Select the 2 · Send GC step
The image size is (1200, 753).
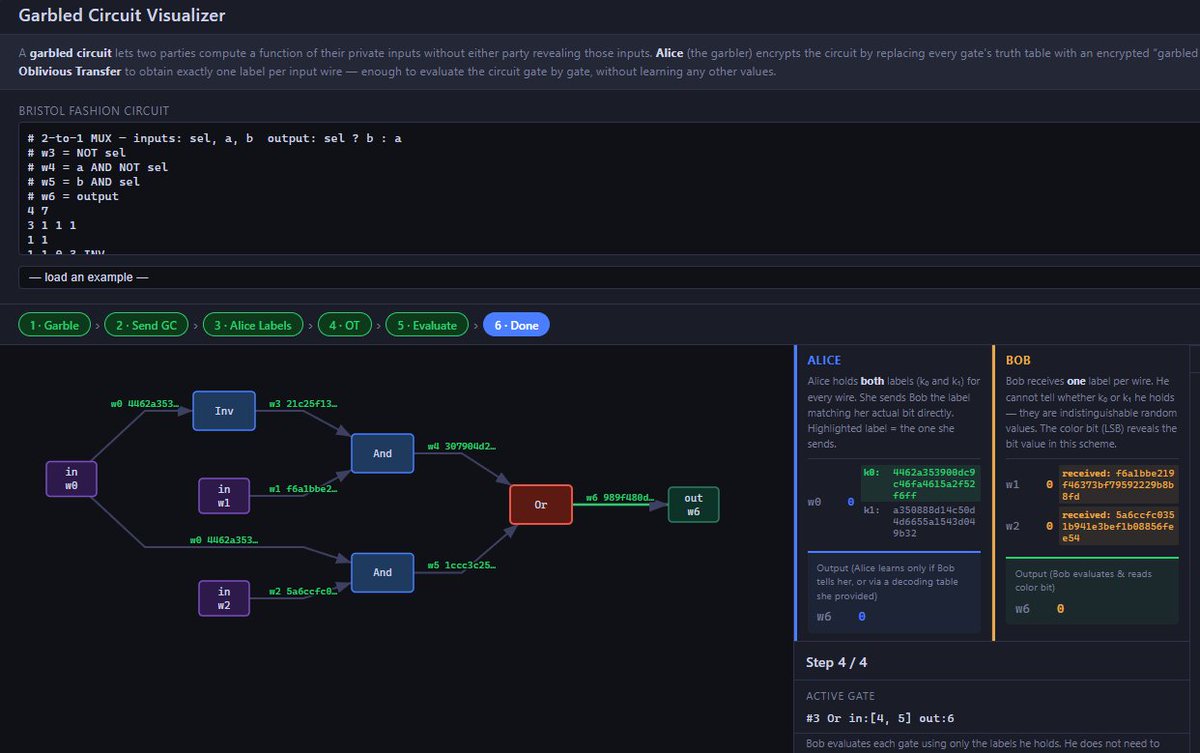(x=146, y=325)
